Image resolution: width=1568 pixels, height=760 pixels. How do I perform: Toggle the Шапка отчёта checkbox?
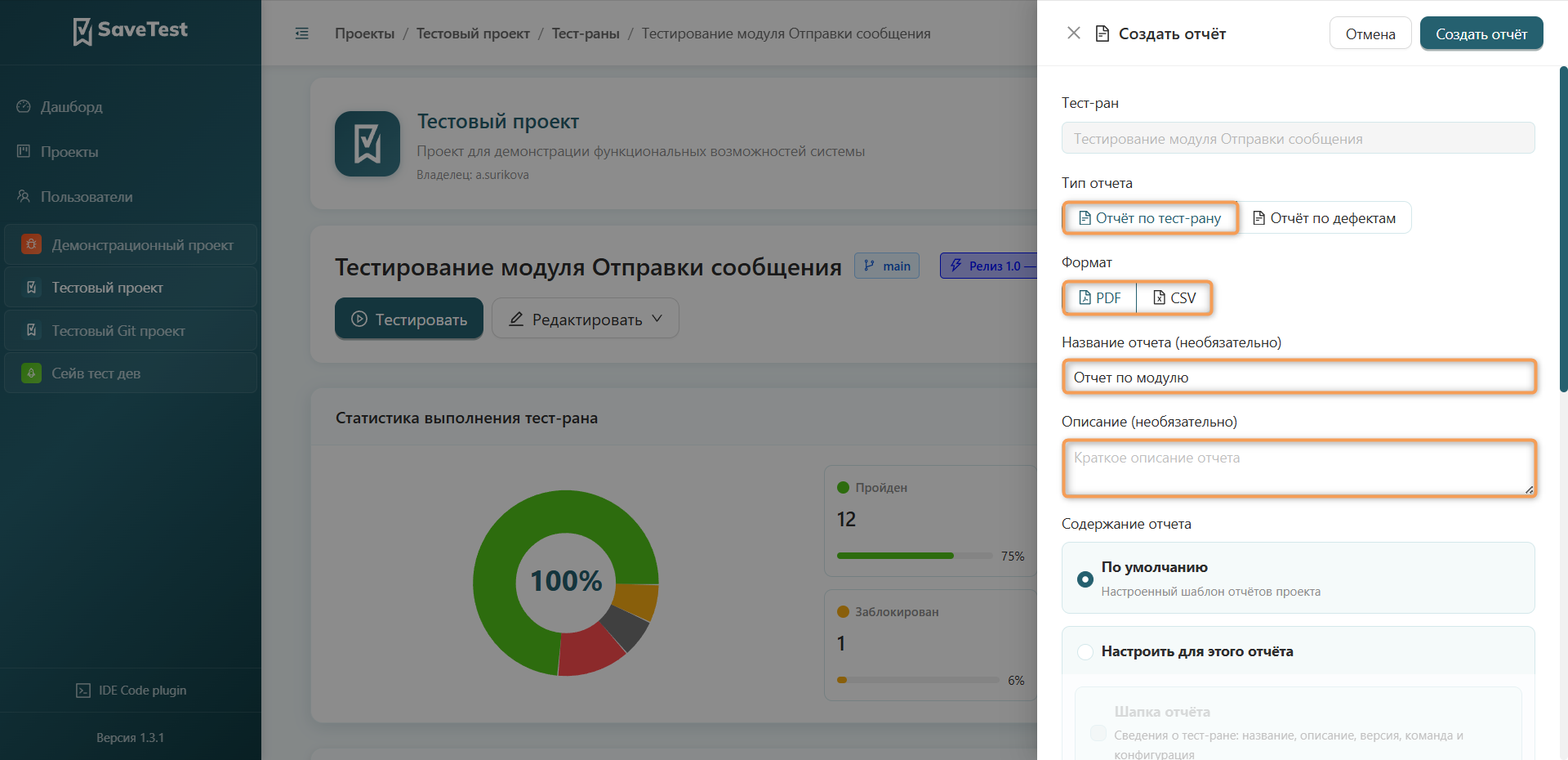coord(1098,732)
